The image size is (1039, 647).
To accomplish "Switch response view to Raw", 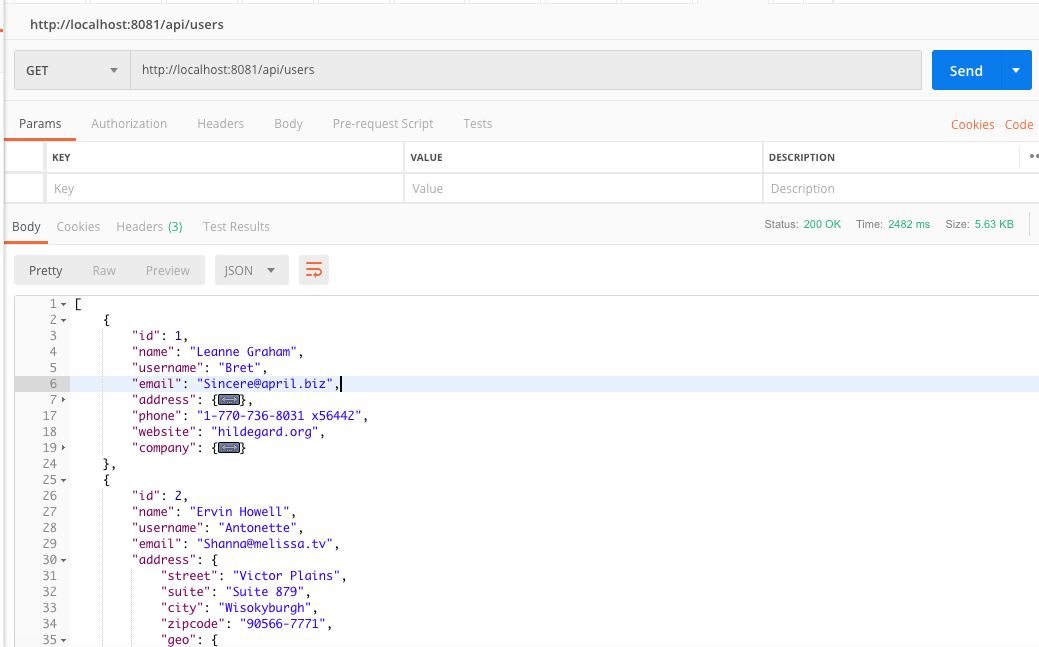I will 104,270.
